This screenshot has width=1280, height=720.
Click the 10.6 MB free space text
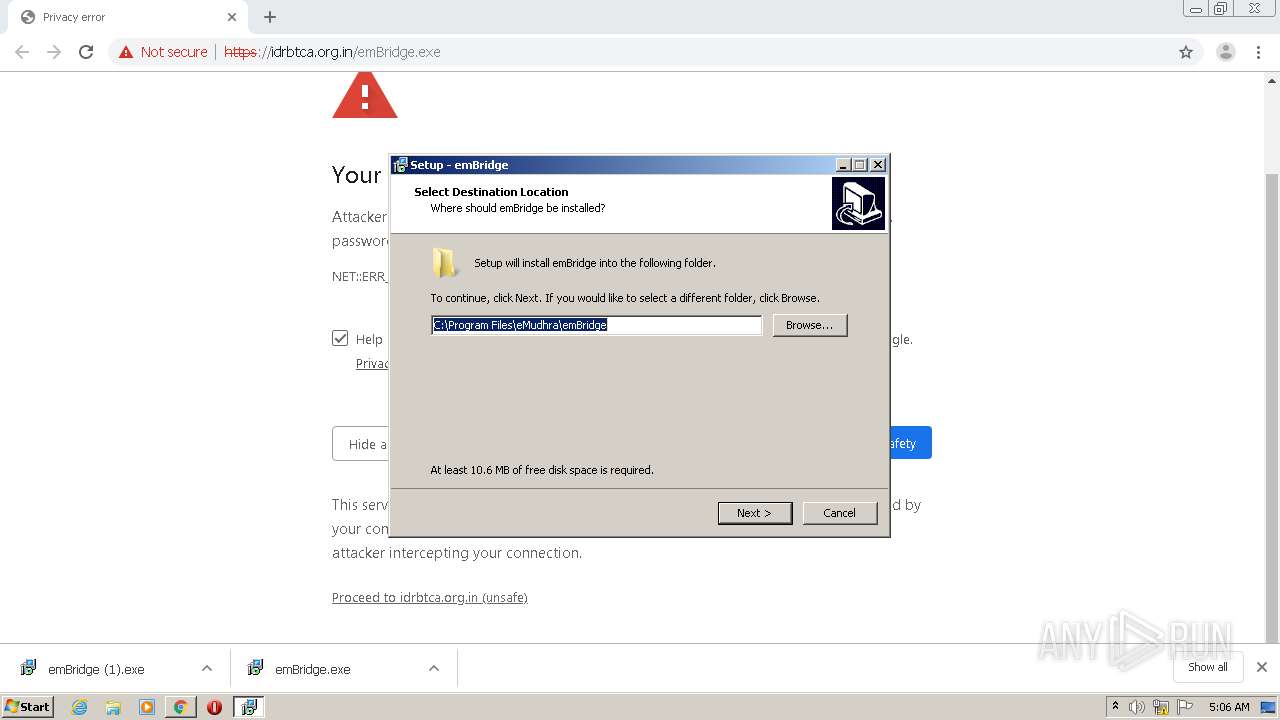pos(542,470)
